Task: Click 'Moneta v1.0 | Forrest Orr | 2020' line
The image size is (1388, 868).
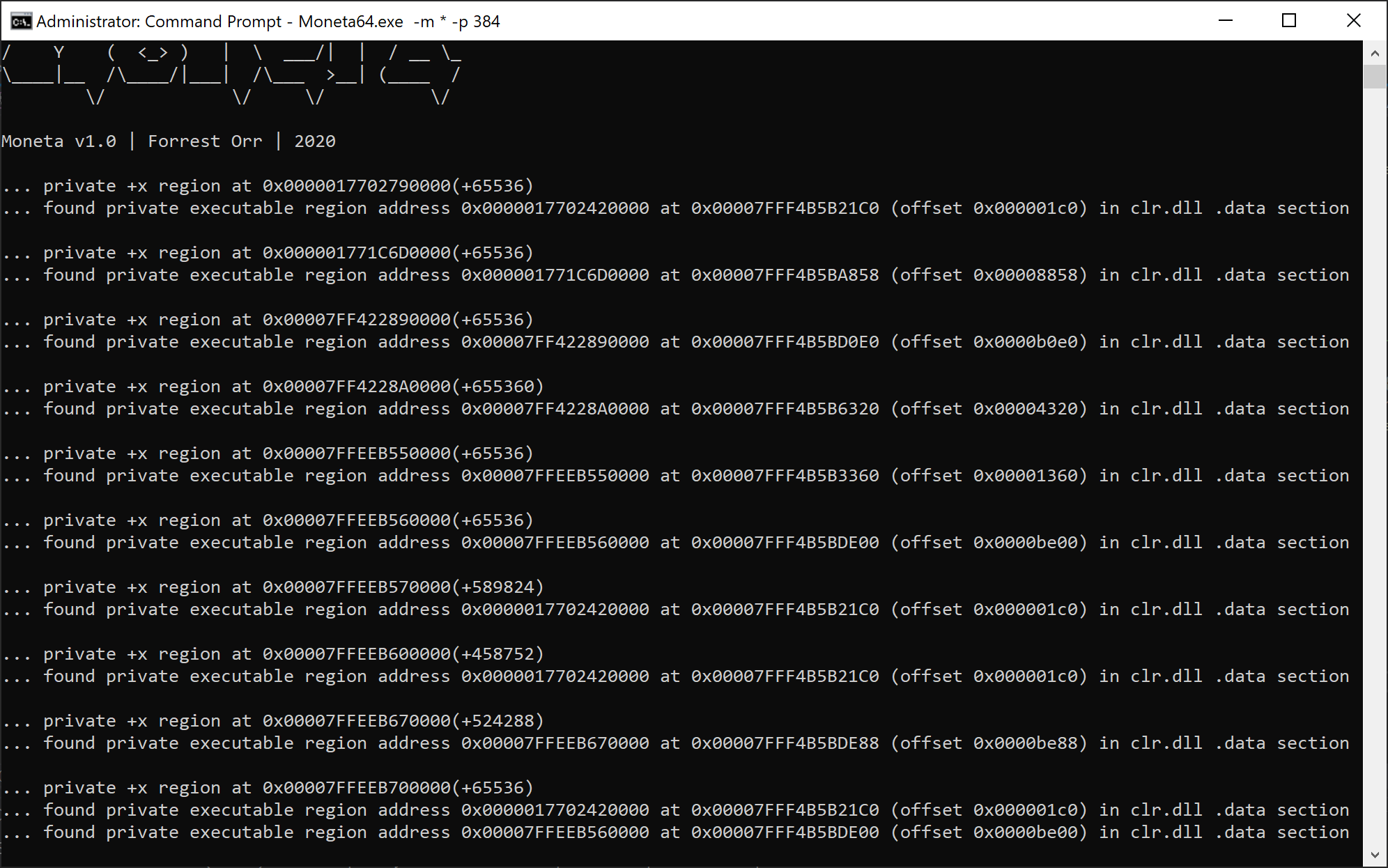Action: coord(169,141)
